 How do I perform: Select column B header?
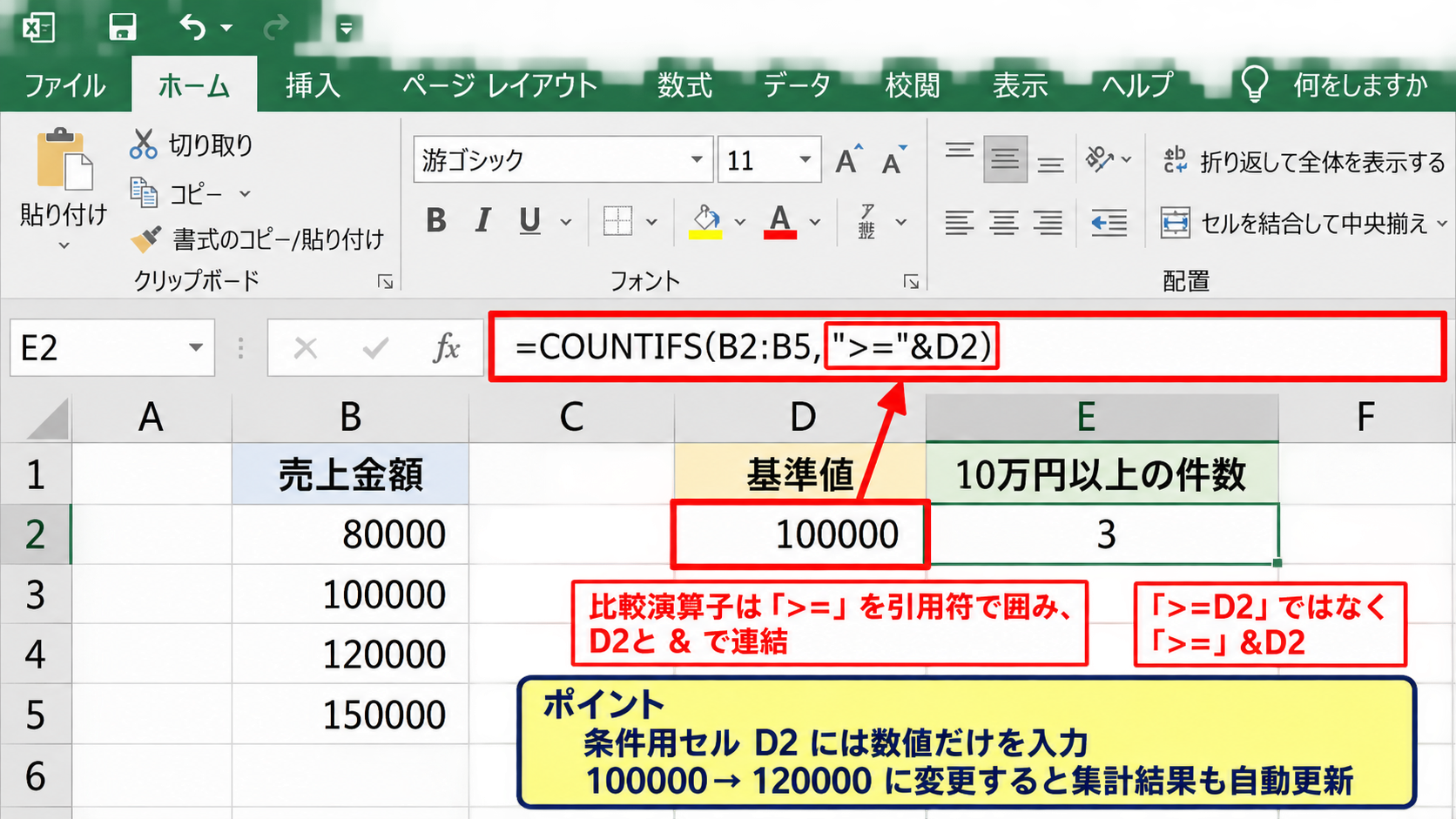350,418
